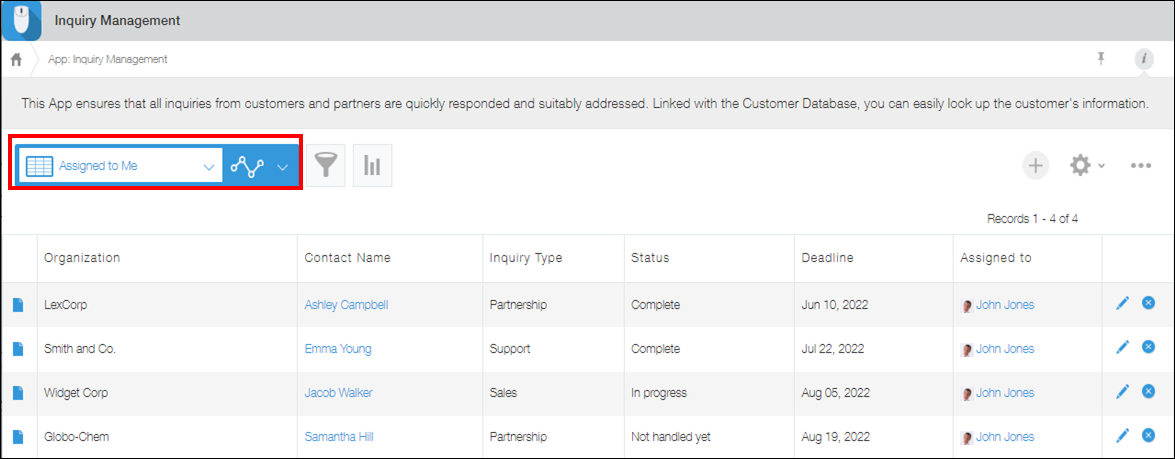
Task: Click the App: Inquiry Management breadcrumb
Action: pyautogui.click(x=108, y=60)
